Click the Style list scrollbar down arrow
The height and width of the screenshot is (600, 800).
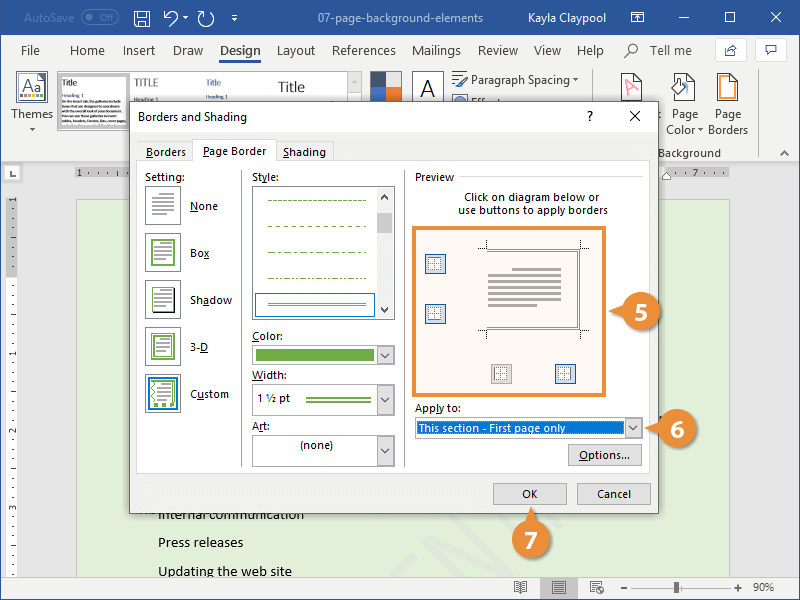pyautogui.click(x=384, y=307)
